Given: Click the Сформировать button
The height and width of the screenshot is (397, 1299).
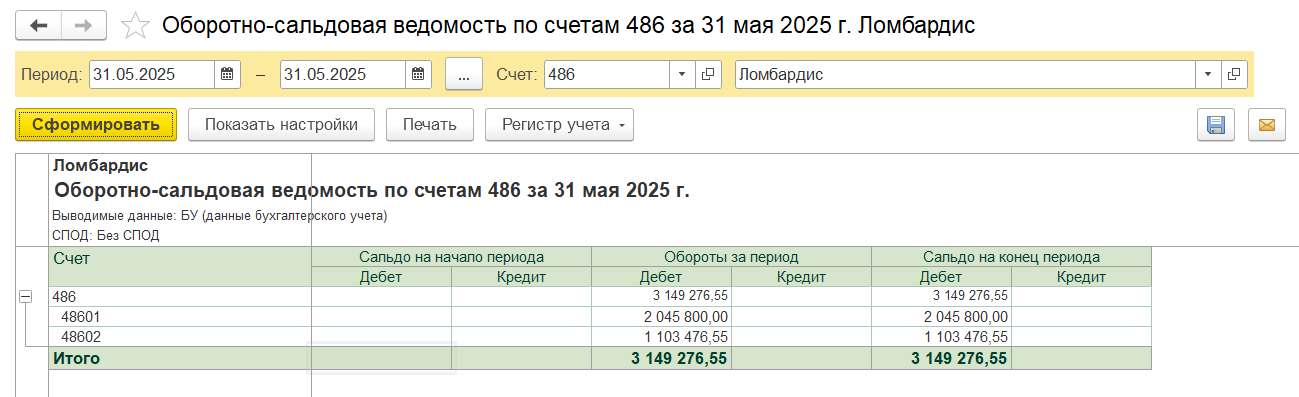Looking at the screenshot, I should tap(96, 125).
